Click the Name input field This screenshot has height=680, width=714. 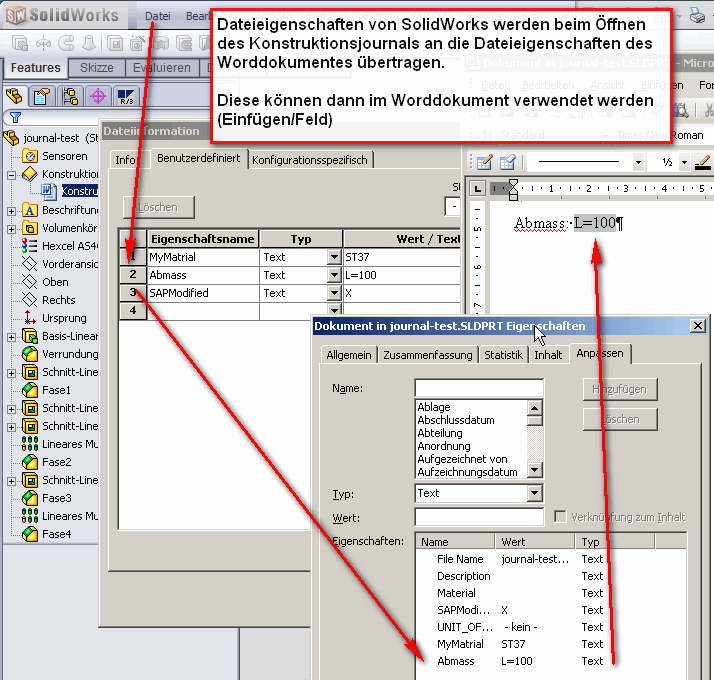point(479,388)
